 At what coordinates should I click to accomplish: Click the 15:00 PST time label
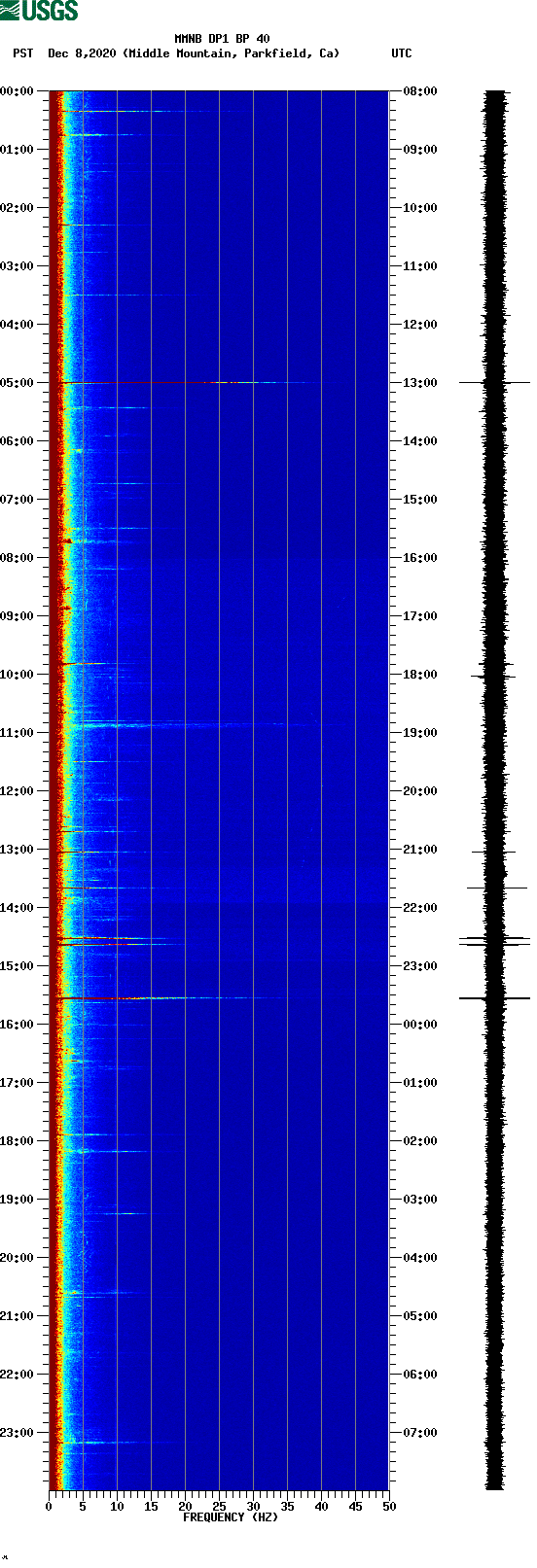[17, 966]
